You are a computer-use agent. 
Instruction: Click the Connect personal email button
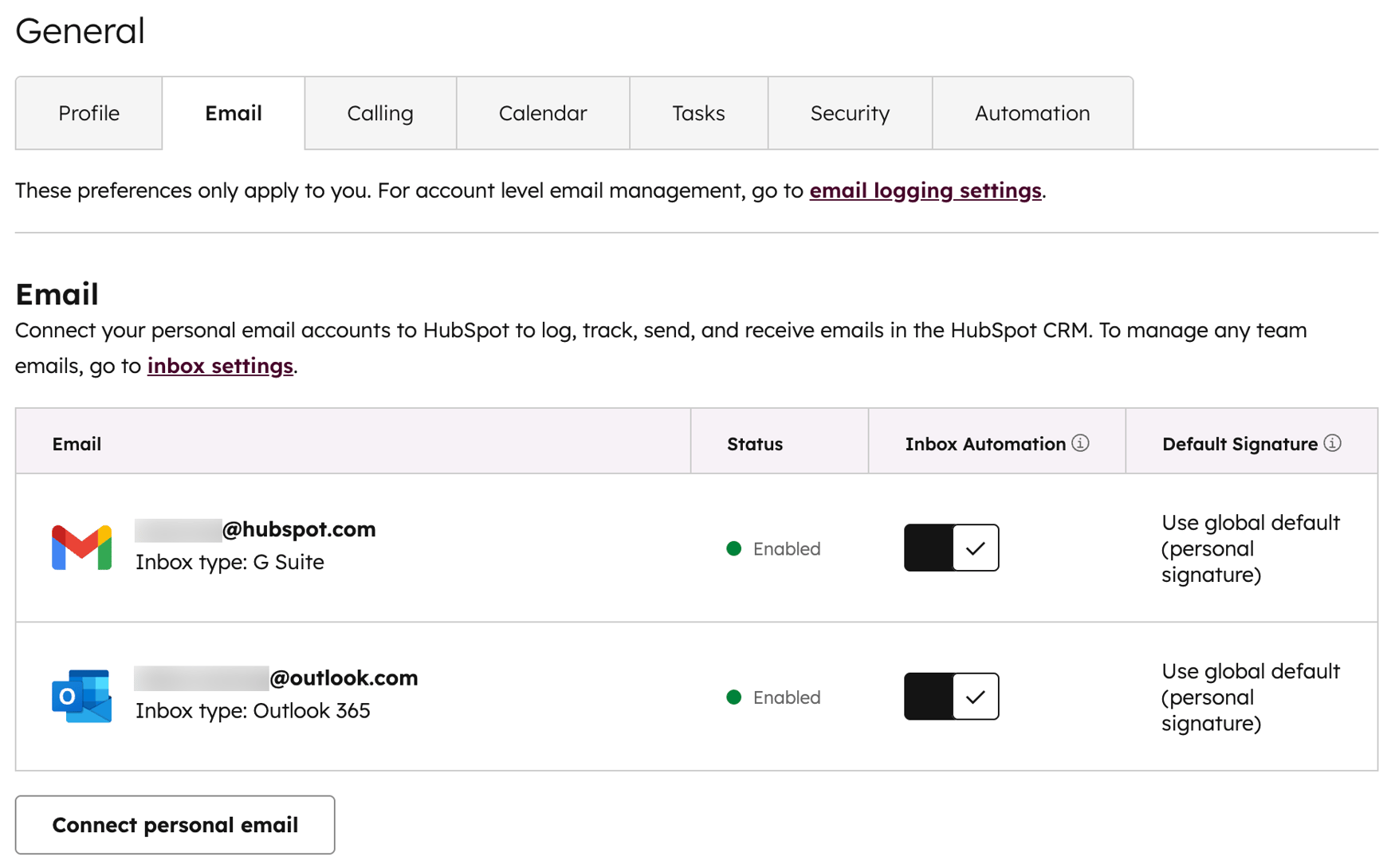coord(175,825)
